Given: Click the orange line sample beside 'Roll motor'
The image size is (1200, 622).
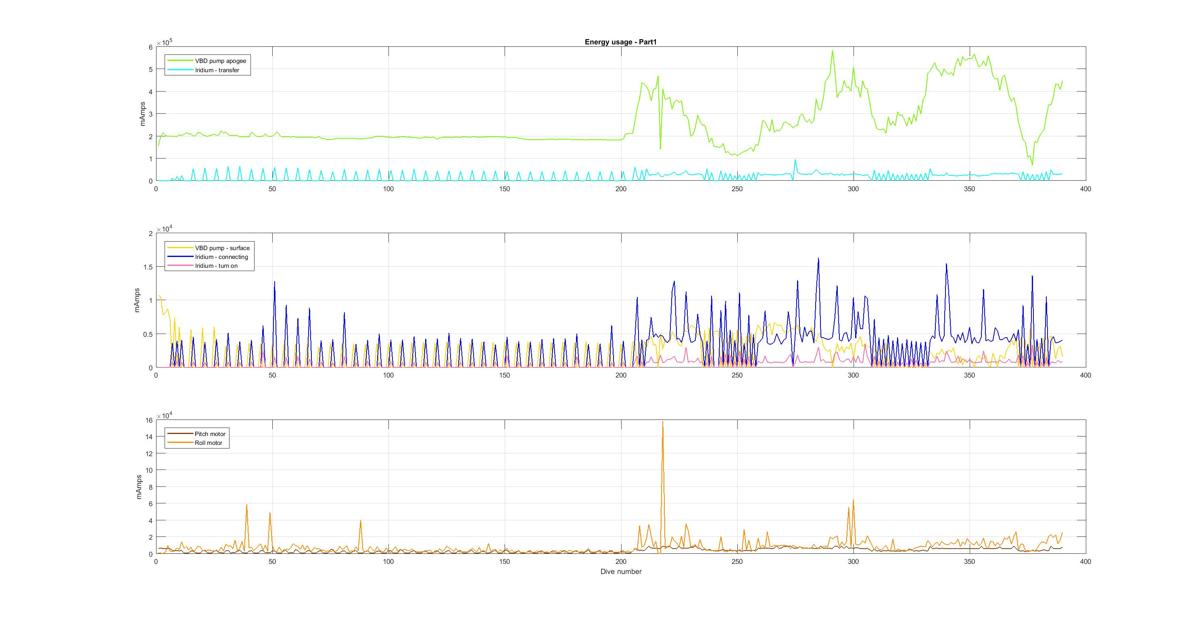Looking at the screenshot, I should click(181, 443).
